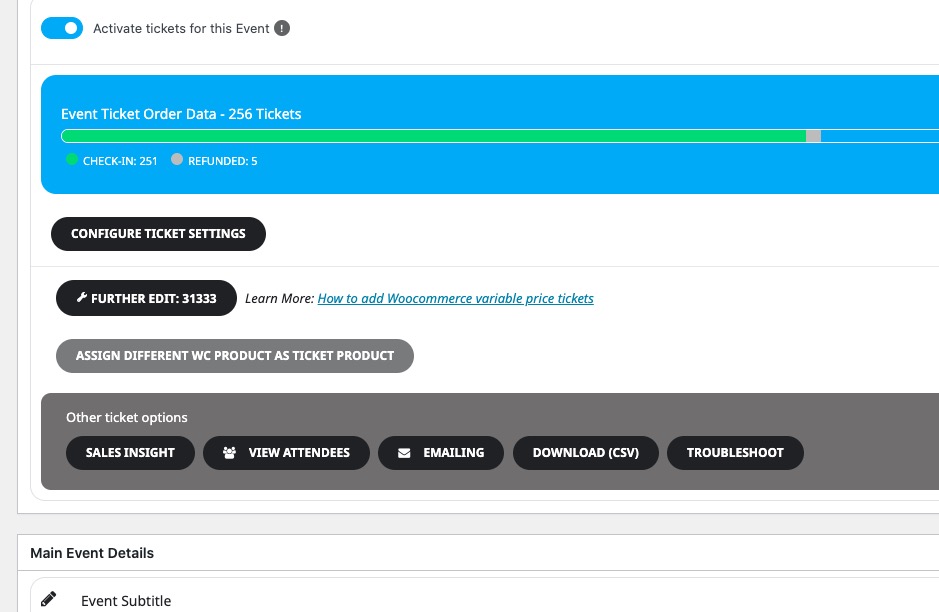Viewport: 939px width, 612px height.
Task: Open the Emailing option
Action: (441, 453)
